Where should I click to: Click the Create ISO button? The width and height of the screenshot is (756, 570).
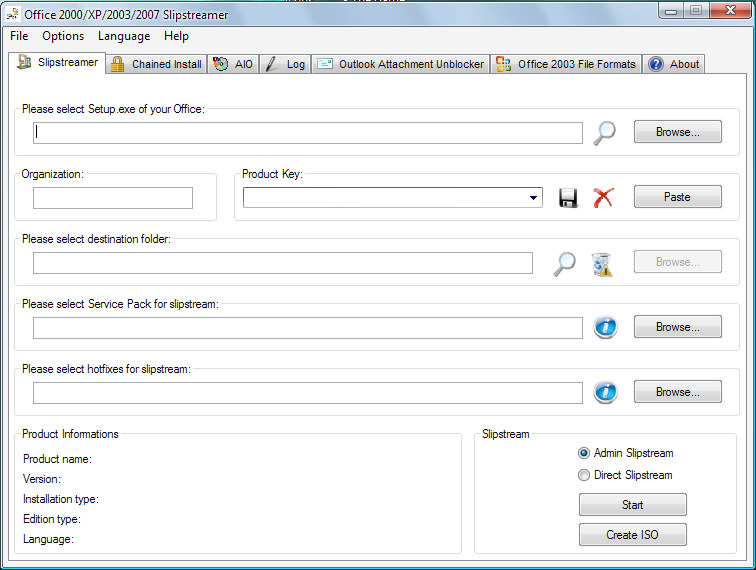tap(633, 535)
